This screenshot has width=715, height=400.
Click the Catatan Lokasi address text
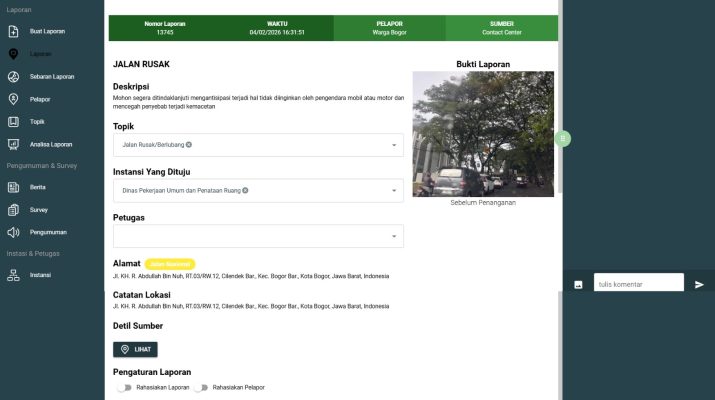[x=251, y=306]
